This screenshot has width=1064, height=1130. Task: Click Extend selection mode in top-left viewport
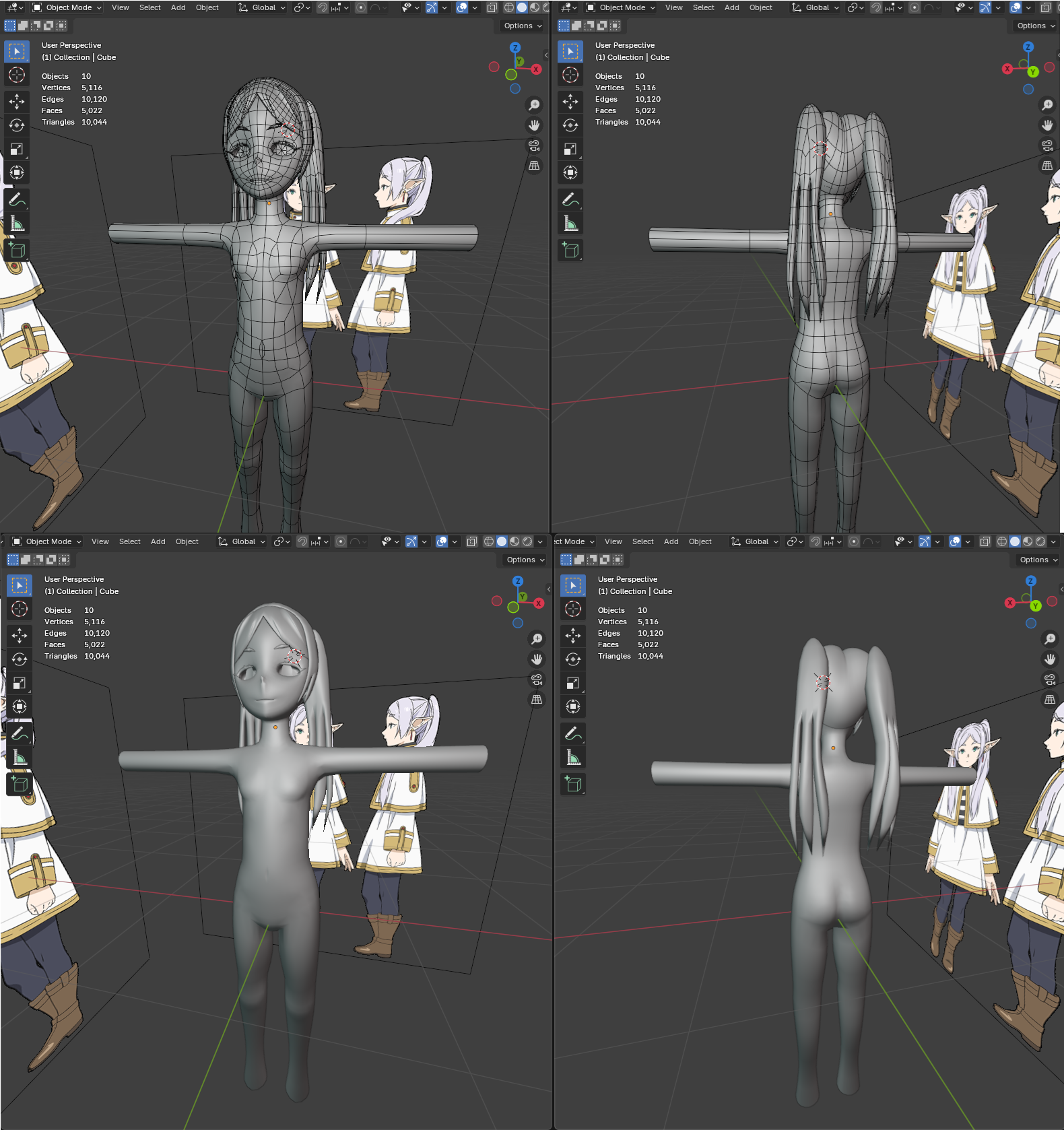click(x=23, y=26)
